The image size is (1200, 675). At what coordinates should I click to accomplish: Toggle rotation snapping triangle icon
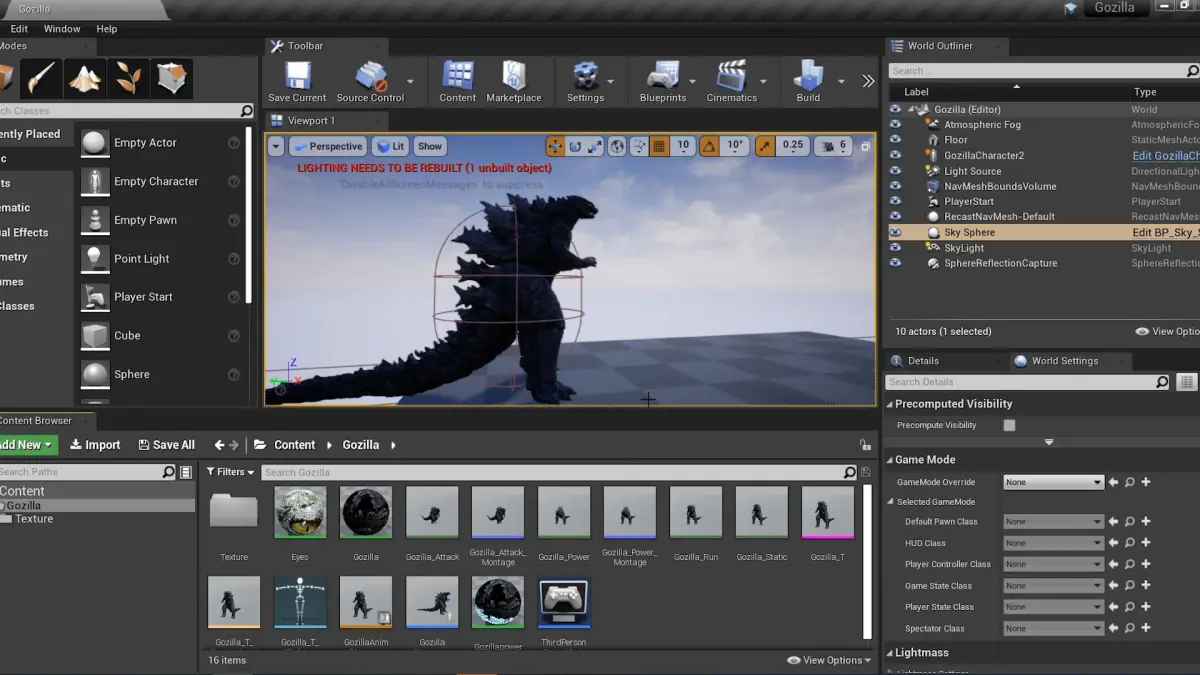tap(708, 146)
